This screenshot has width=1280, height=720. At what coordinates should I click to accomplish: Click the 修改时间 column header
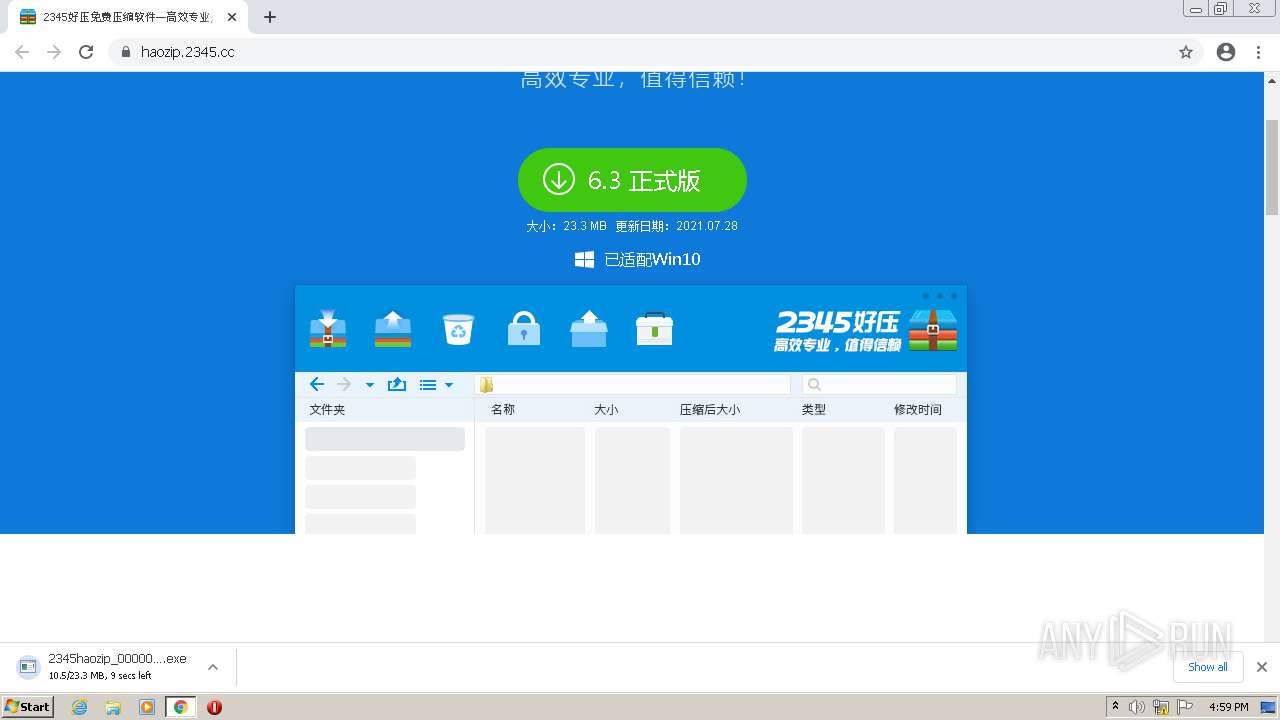pyautogui.click(x=918, y=410)
